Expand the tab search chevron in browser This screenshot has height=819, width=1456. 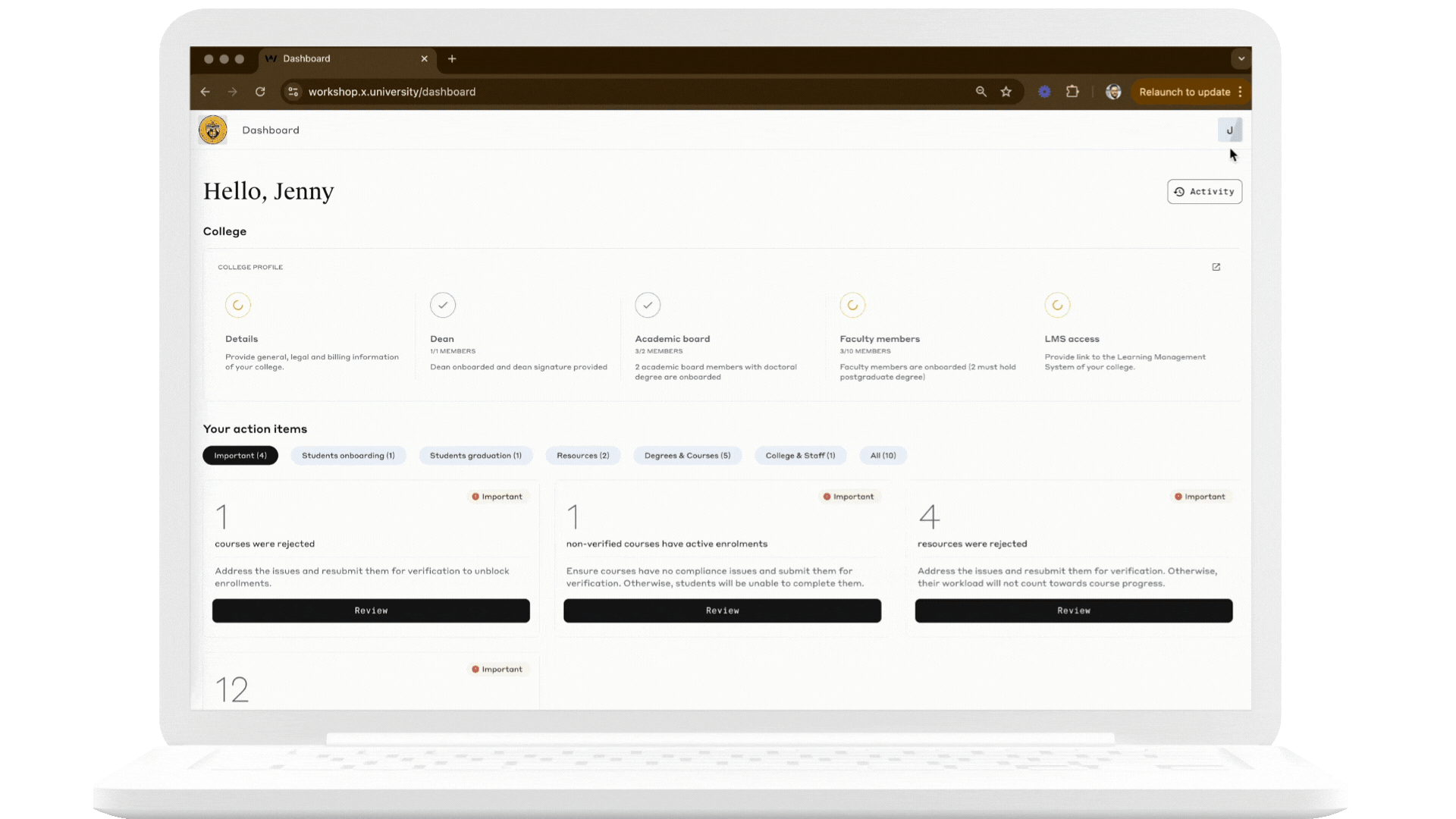pyautogui.click(x=1241, y=58)
